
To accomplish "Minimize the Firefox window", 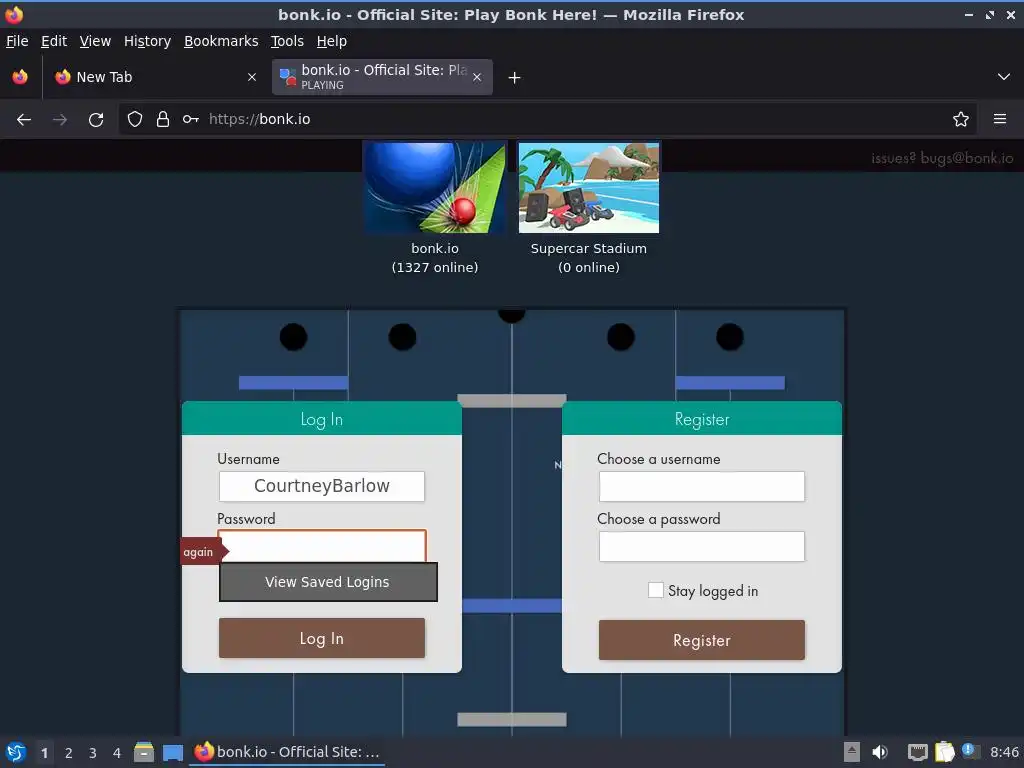I will click(969, 14).
